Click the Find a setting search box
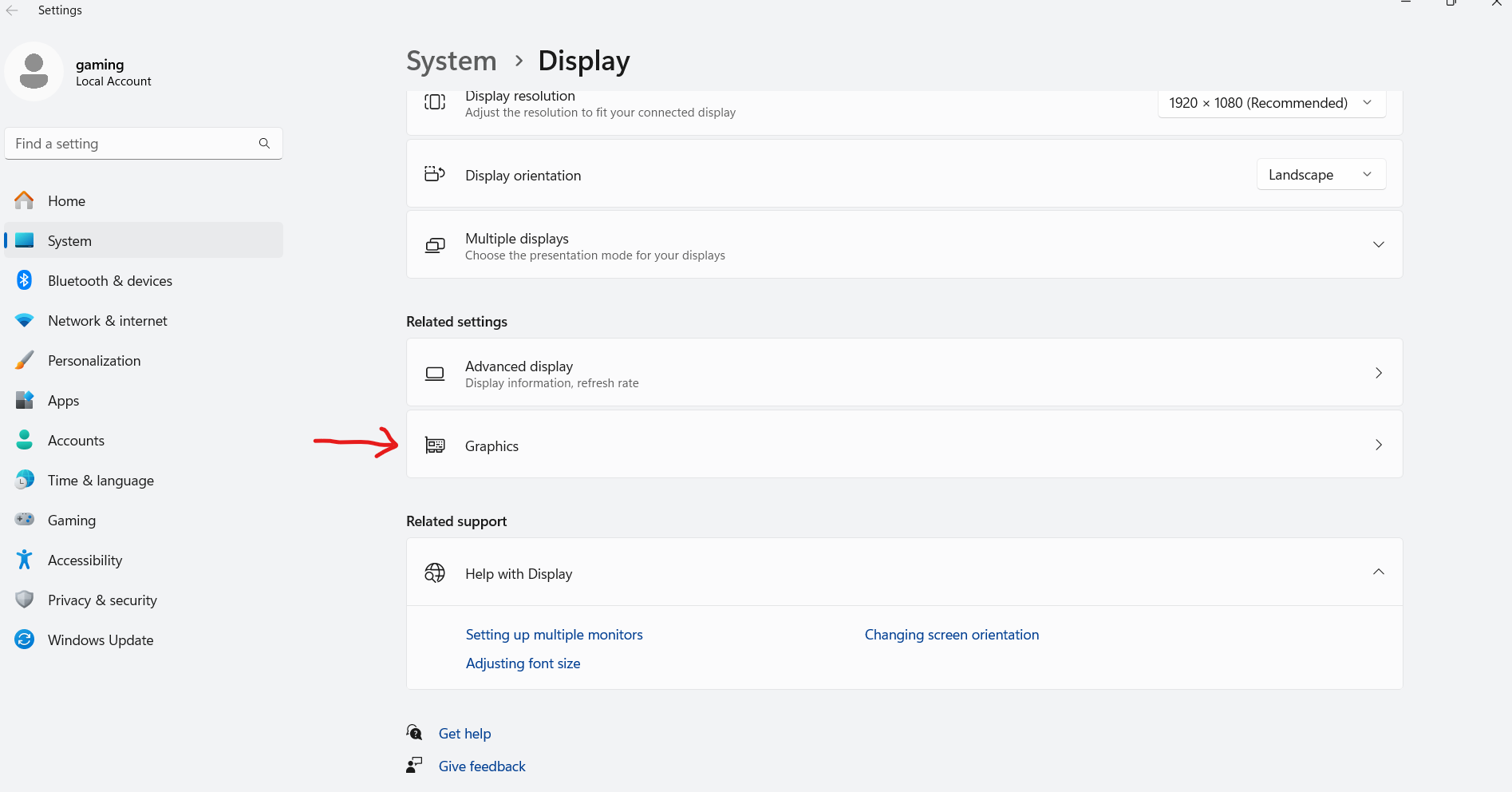 tap(132, 144)
